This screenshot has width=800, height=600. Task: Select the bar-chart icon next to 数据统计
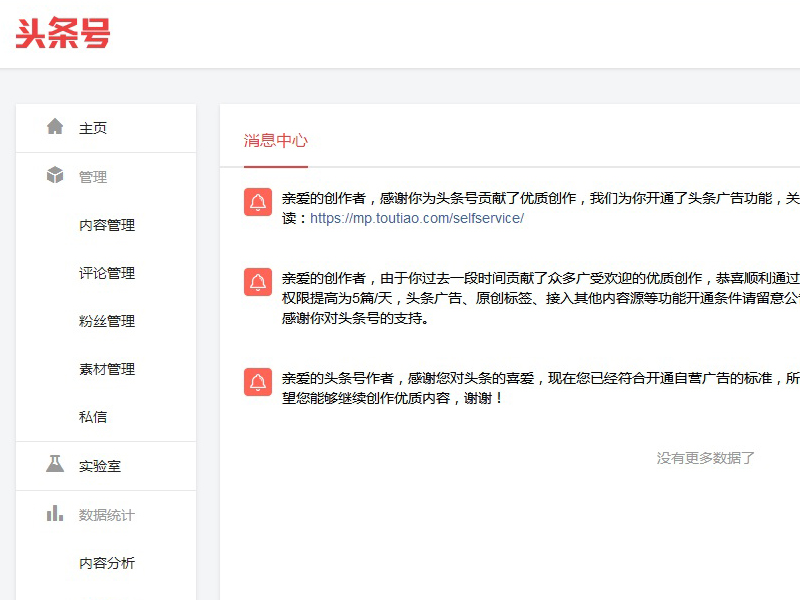[x=55, y=514]
